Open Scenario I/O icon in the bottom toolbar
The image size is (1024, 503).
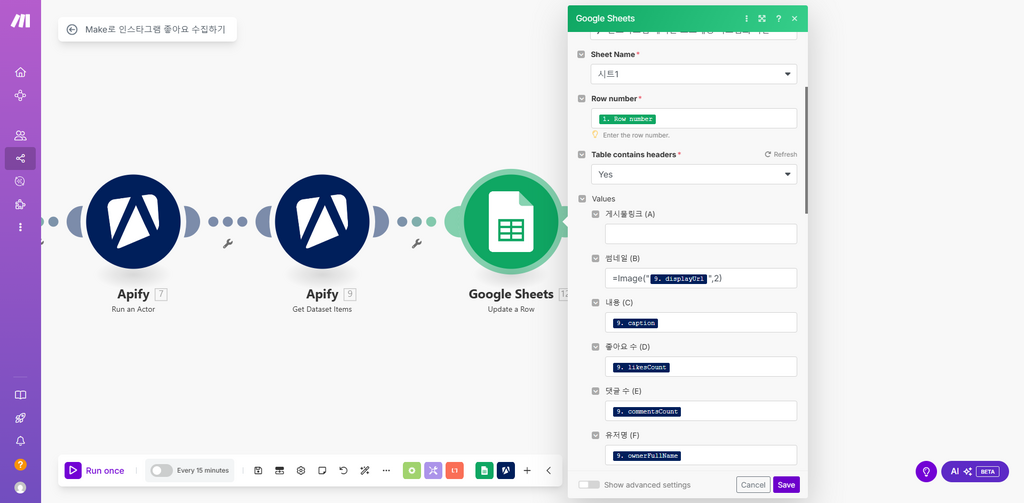(x=280, y=470)
